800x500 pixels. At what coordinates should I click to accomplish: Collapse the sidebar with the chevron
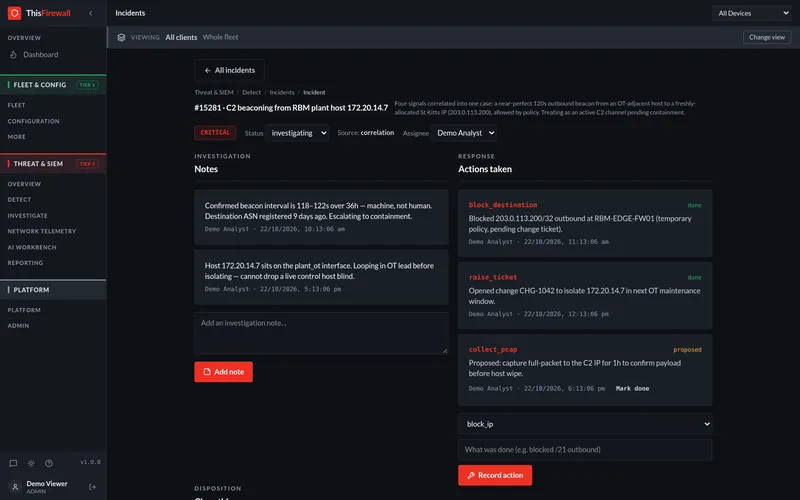point(91,13)
